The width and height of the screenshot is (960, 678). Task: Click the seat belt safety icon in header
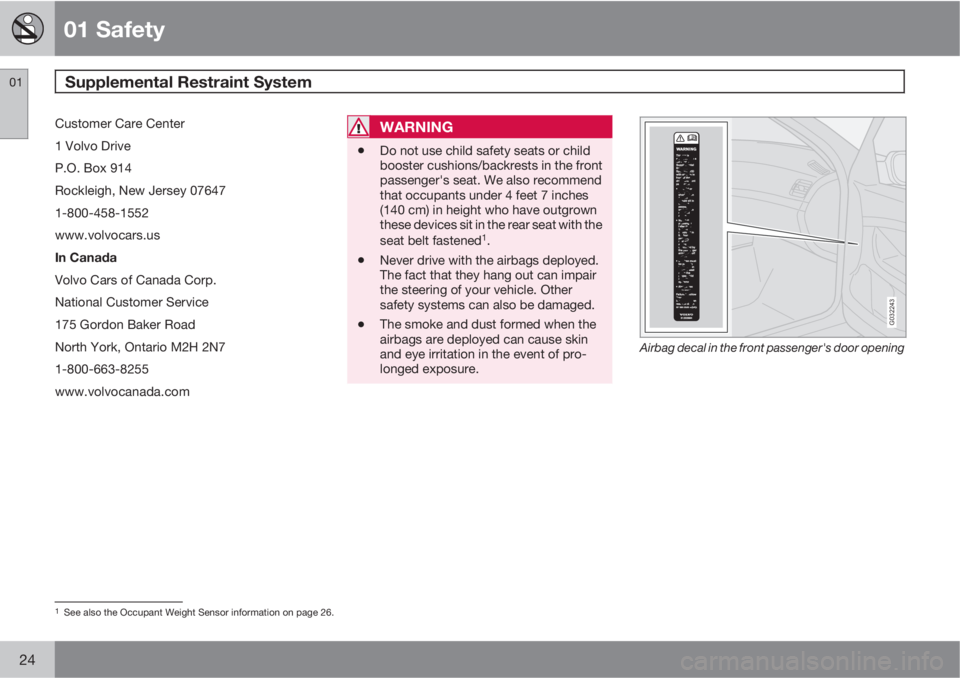(x=28, y=28)
